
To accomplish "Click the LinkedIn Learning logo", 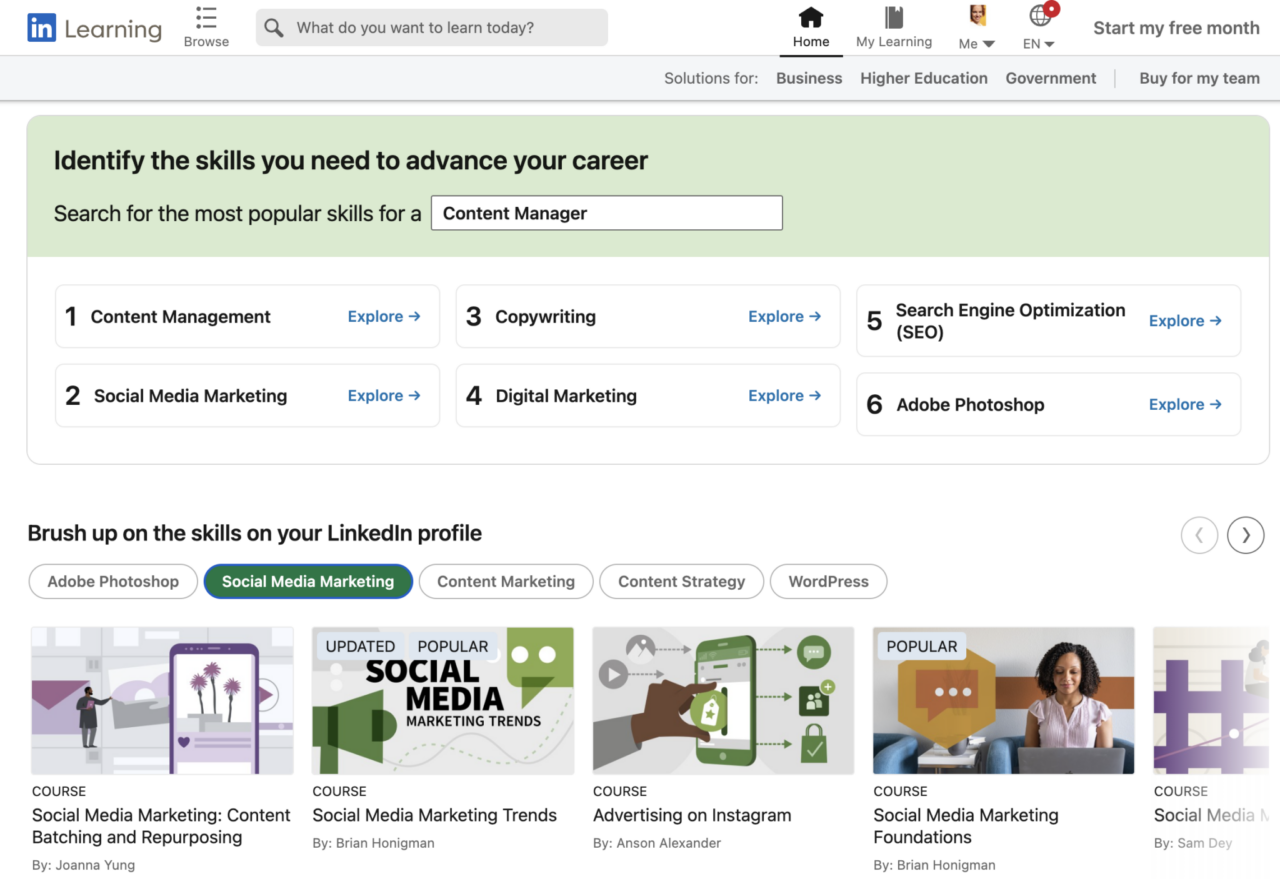I will point(94,28).
